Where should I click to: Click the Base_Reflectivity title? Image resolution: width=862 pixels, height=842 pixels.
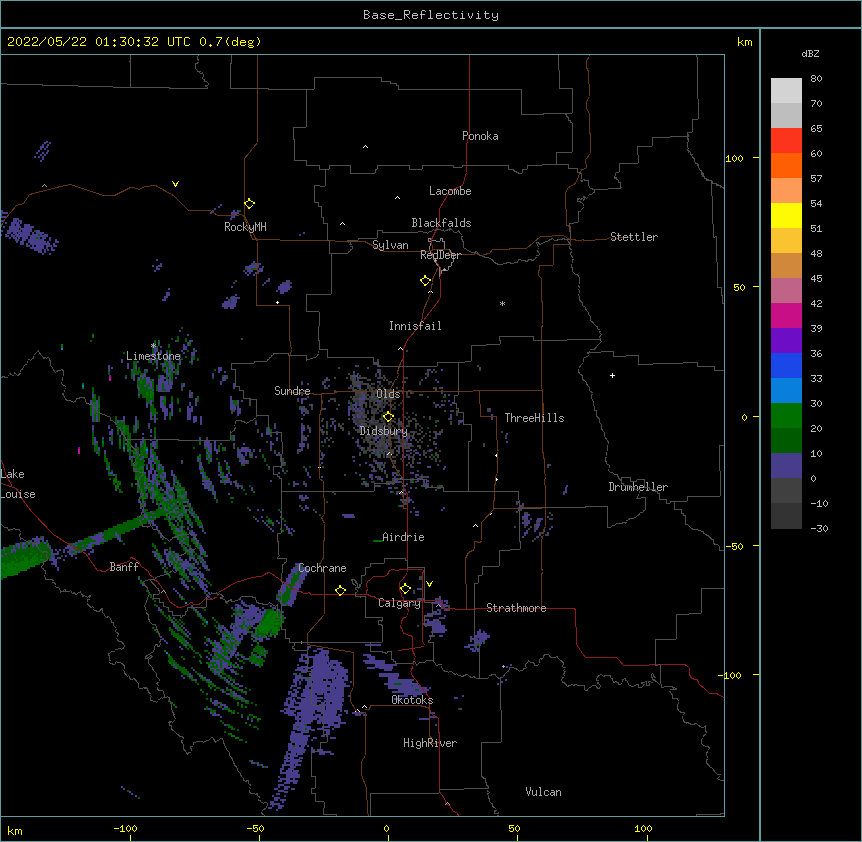(x=431, y=15)
